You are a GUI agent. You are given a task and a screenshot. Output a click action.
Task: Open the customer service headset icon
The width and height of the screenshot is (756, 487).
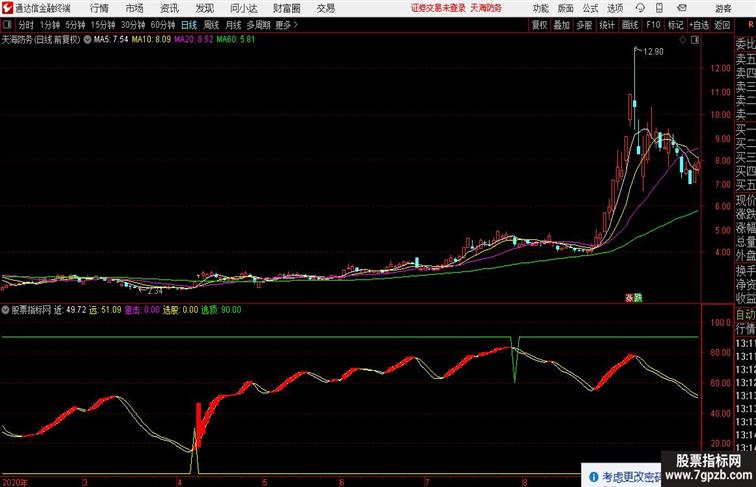(640, 8)
